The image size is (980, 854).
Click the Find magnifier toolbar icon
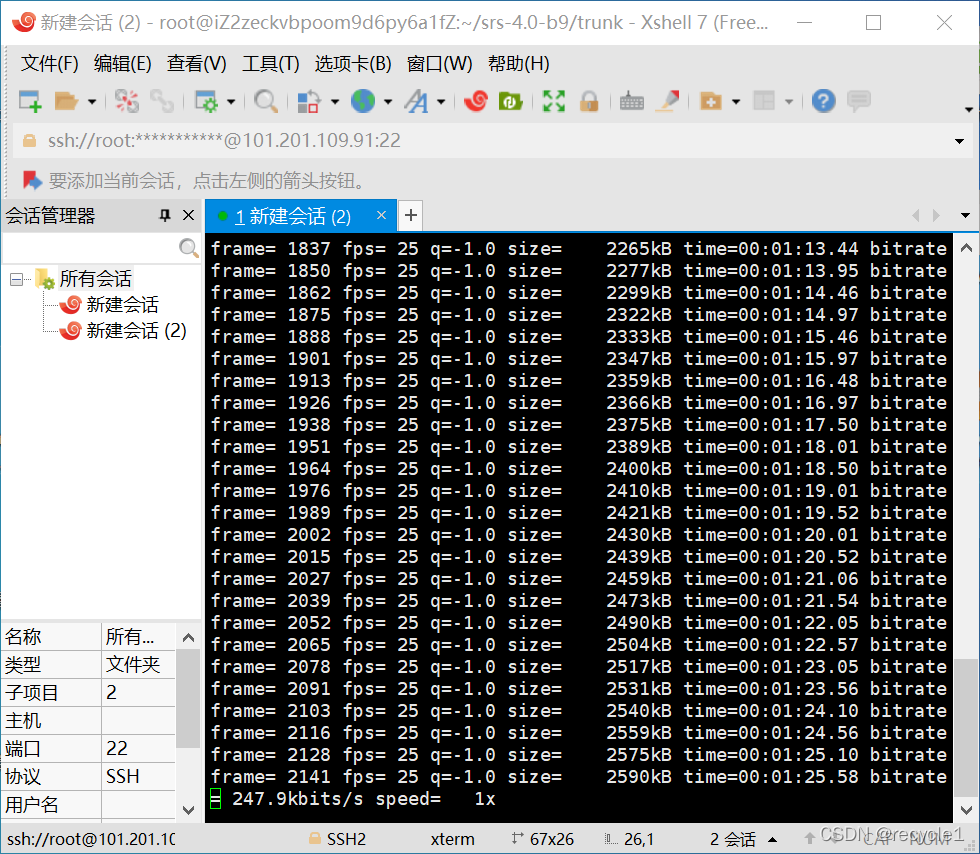coord(266,101)
